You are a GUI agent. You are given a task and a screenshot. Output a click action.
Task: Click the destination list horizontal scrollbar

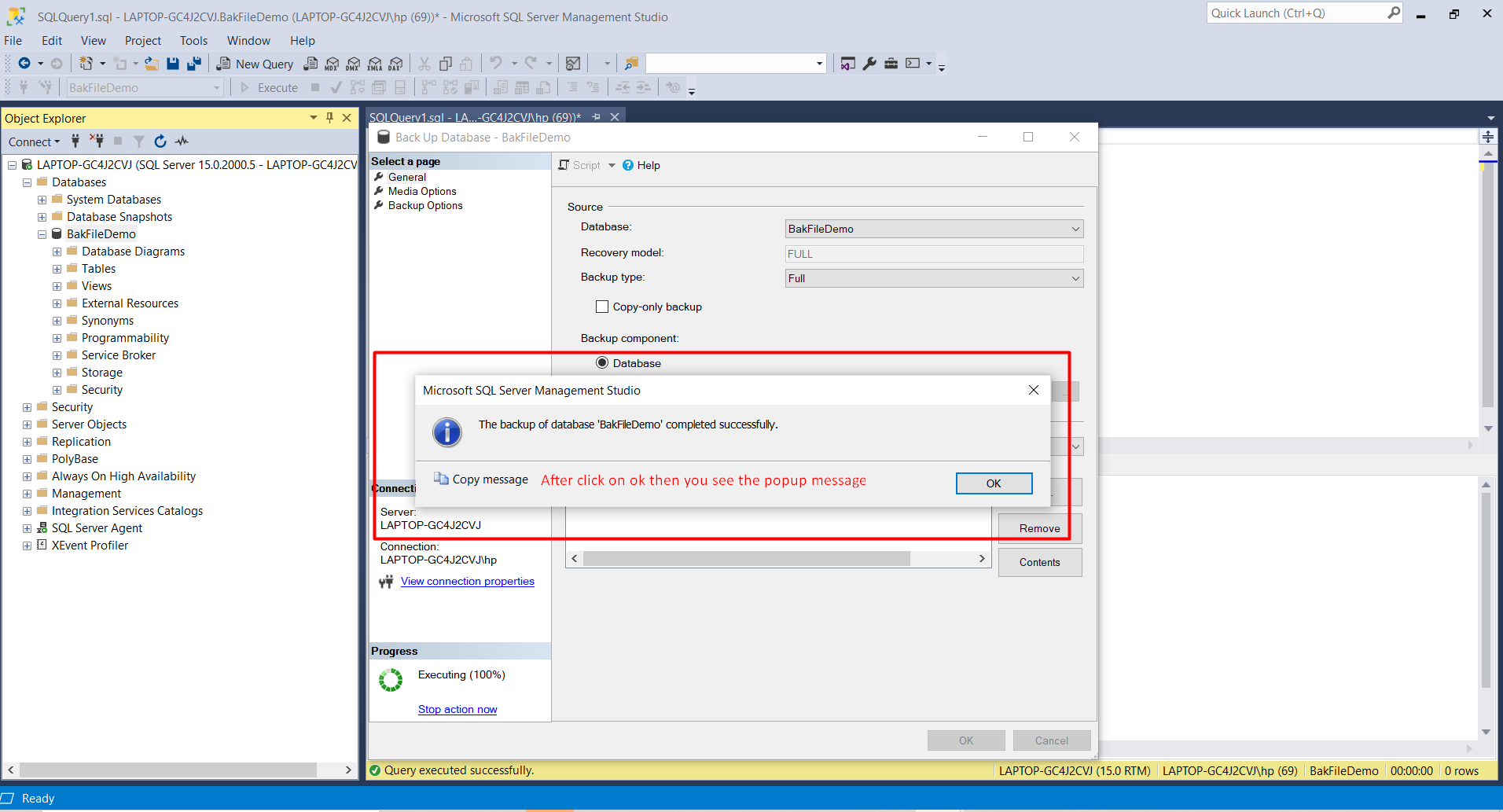746,558
